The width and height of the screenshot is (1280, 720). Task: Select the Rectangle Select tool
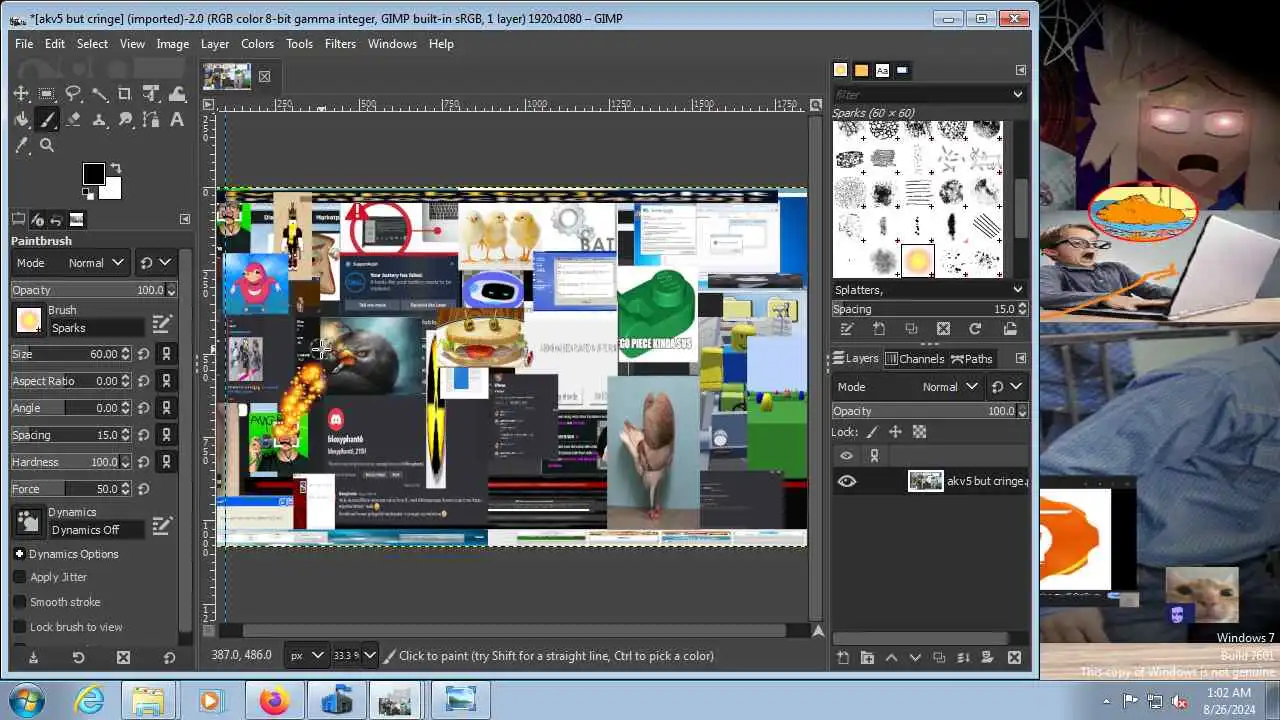point(47,94)
